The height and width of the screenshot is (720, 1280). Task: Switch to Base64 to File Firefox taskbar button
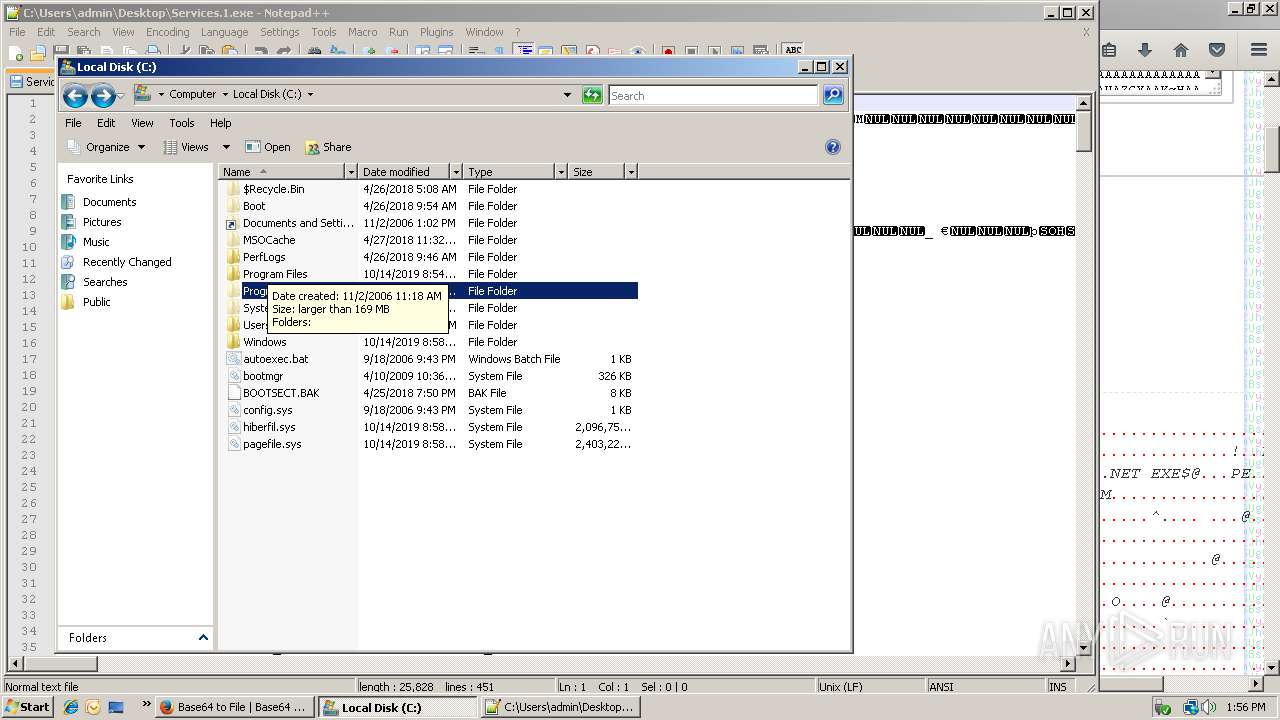tap(236, 707)
